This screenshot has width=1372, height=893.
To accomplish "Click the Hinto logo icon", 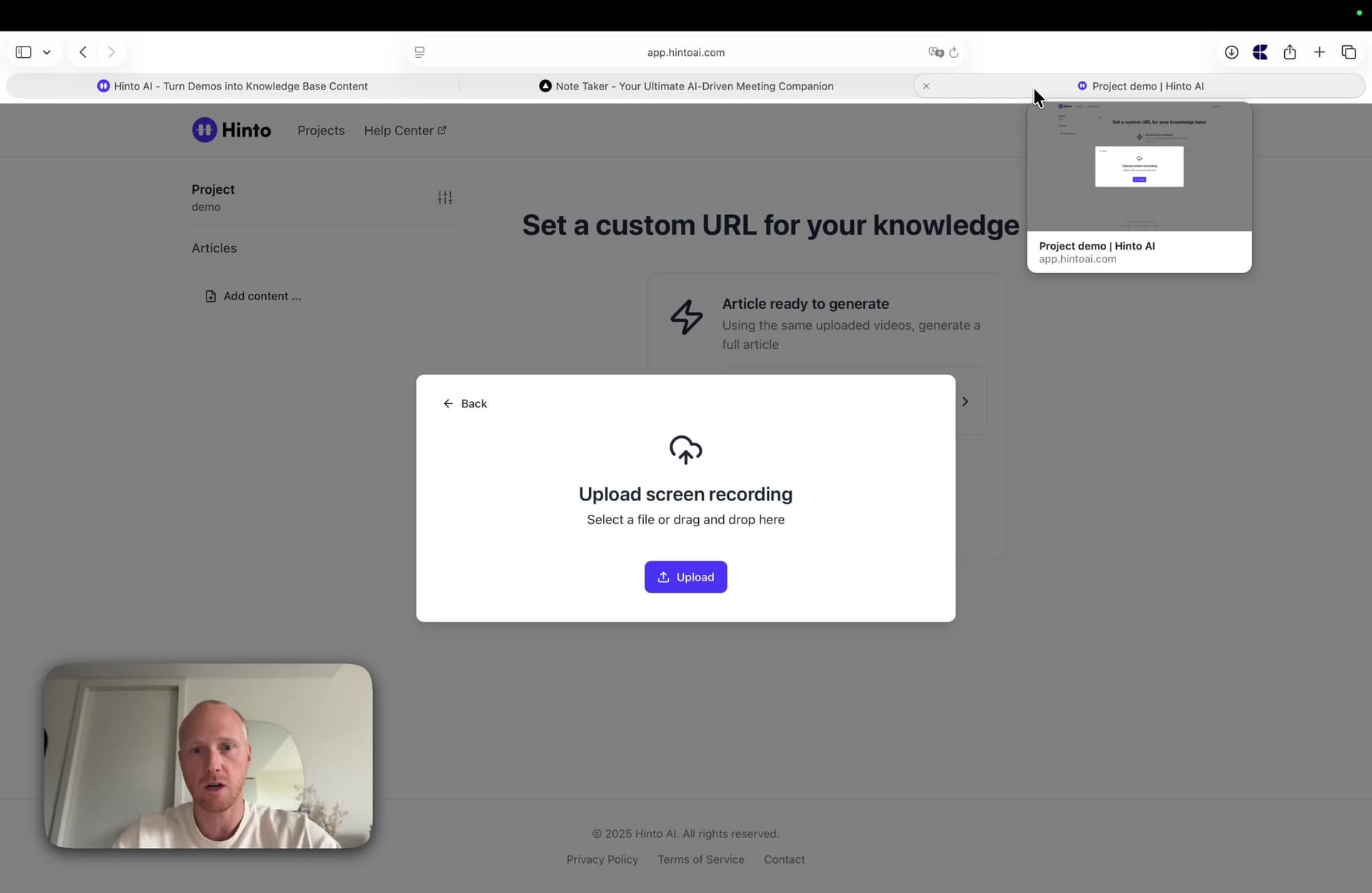I will pyautogui.click(x=204, y=130).
